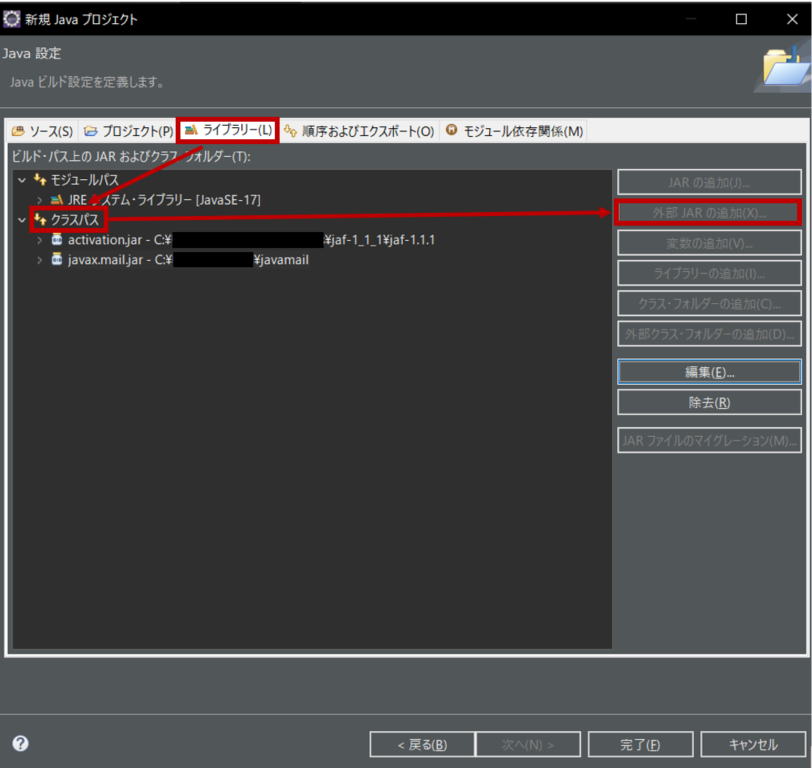This screenshot has width=812, height=768.
Task: Click the Eclipse icon in title bar
Action: (12, 19)
